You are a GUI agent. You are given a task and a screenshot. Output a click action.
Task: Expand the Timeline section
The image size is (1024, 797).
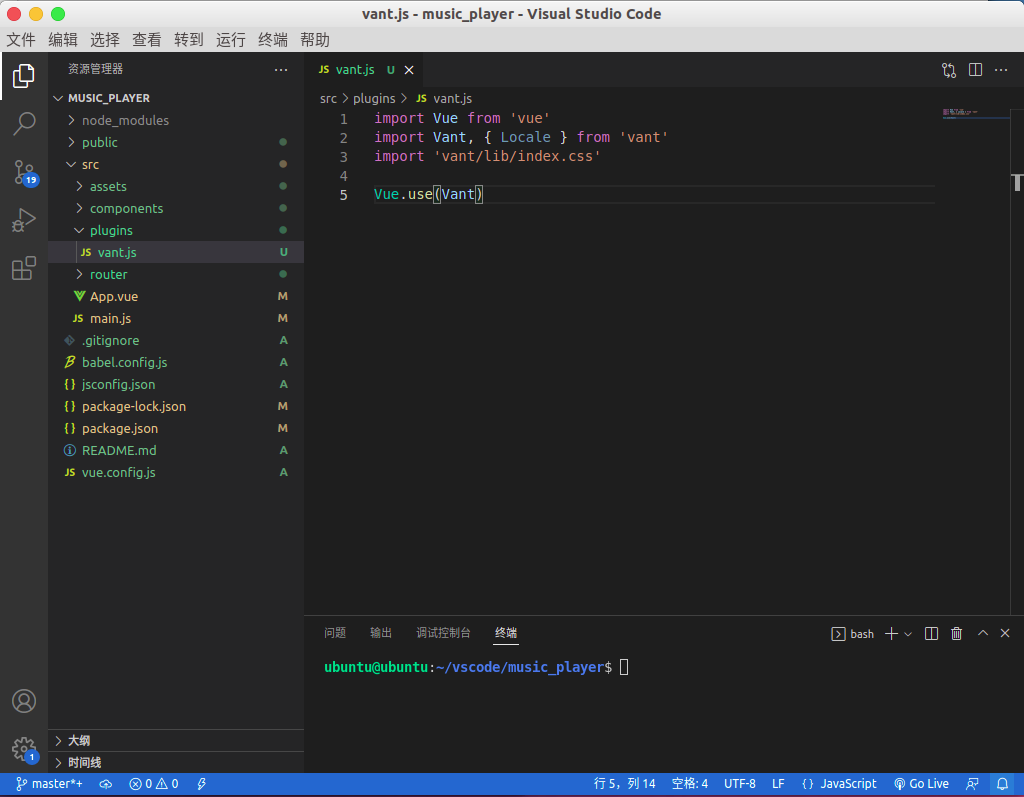coord(176,762)
